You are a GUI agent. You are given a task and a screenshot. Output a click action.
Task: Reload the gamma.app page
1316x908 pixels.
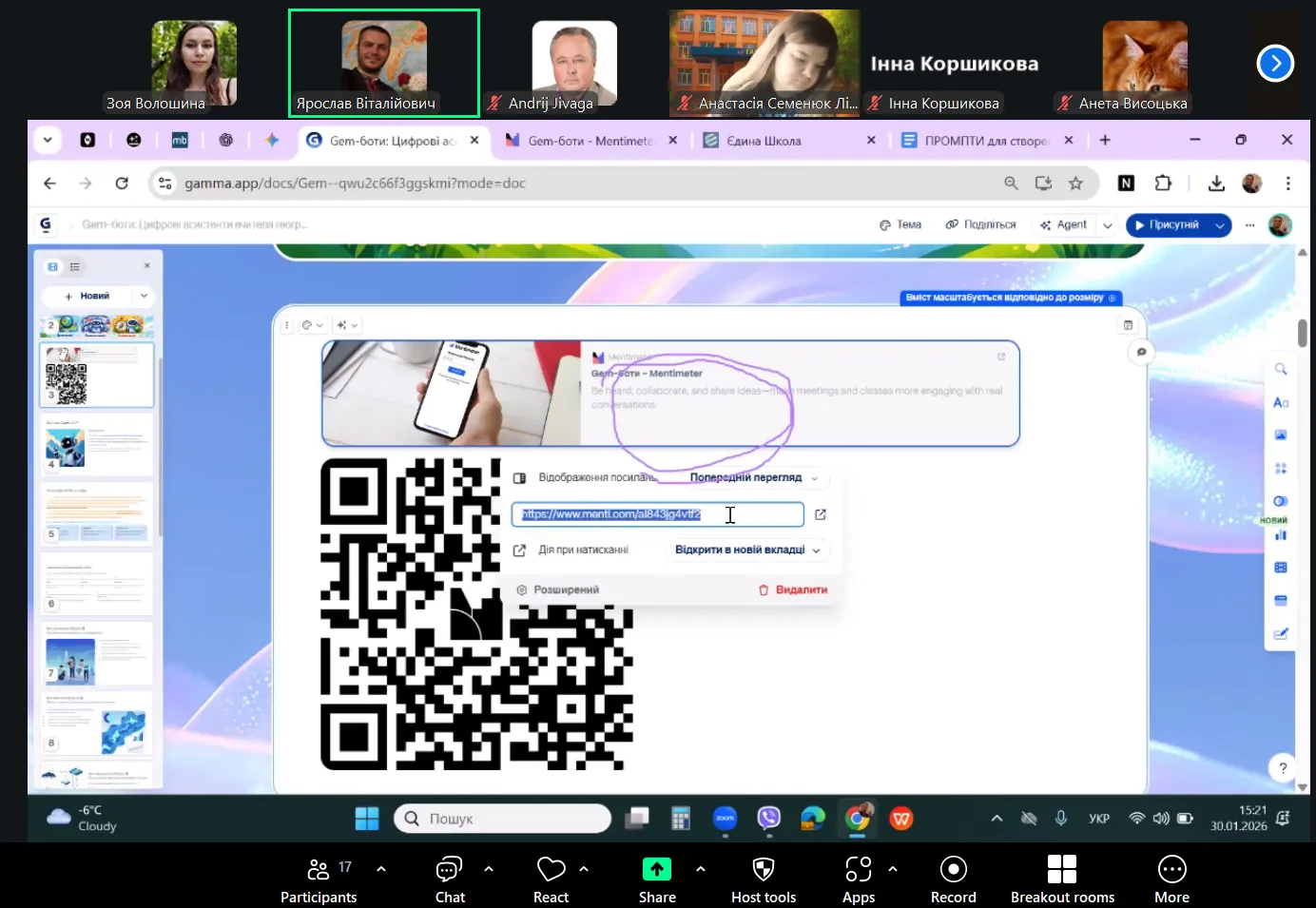(x=122, y=184)
